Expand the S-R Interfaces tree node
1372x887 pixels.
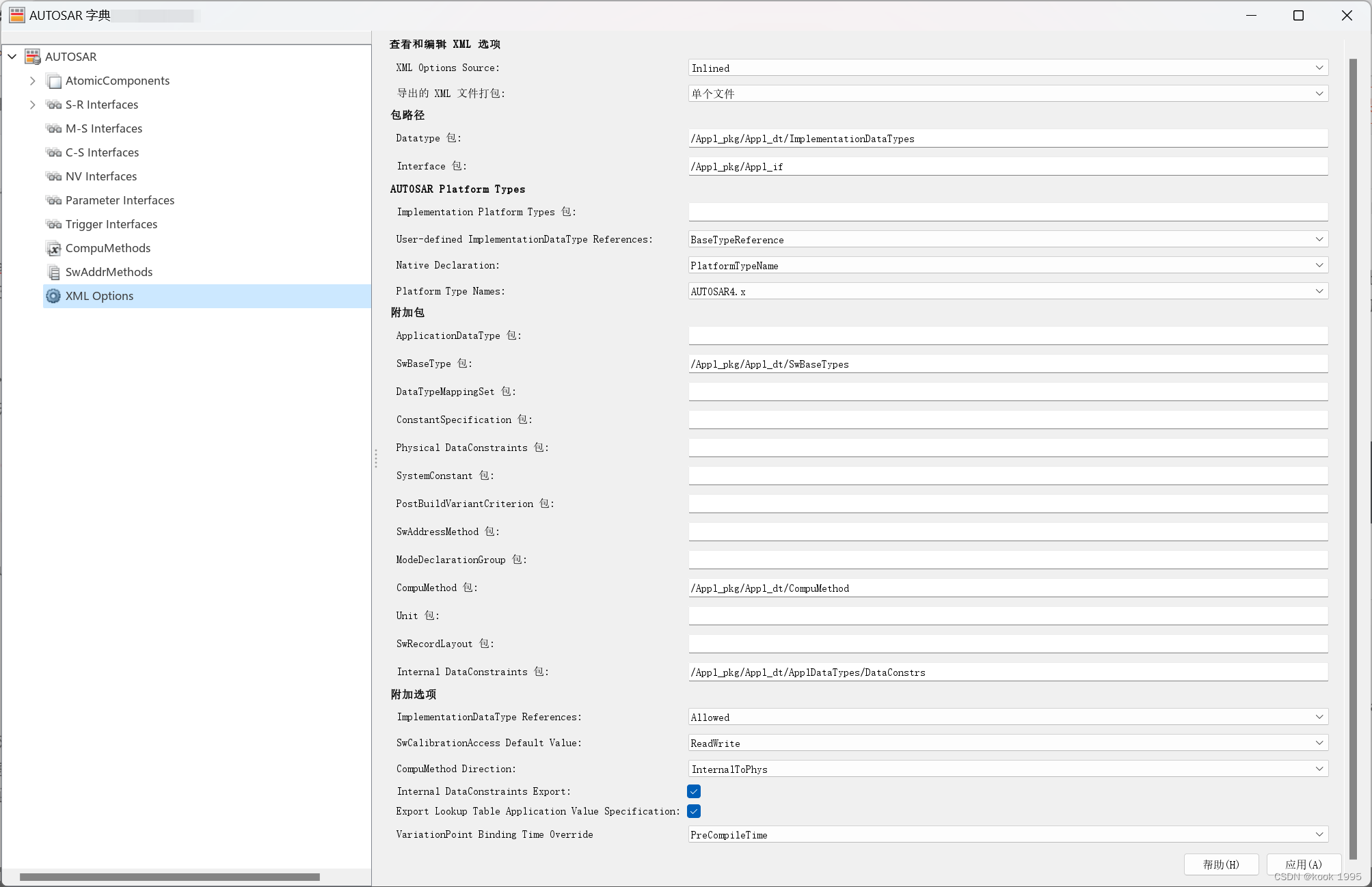coord(33,105)
